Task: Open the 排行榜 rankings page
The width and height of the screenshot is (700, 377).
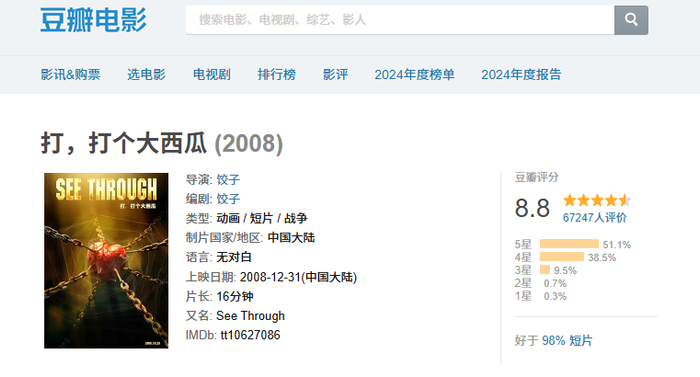Action: (x=277, y=75)
